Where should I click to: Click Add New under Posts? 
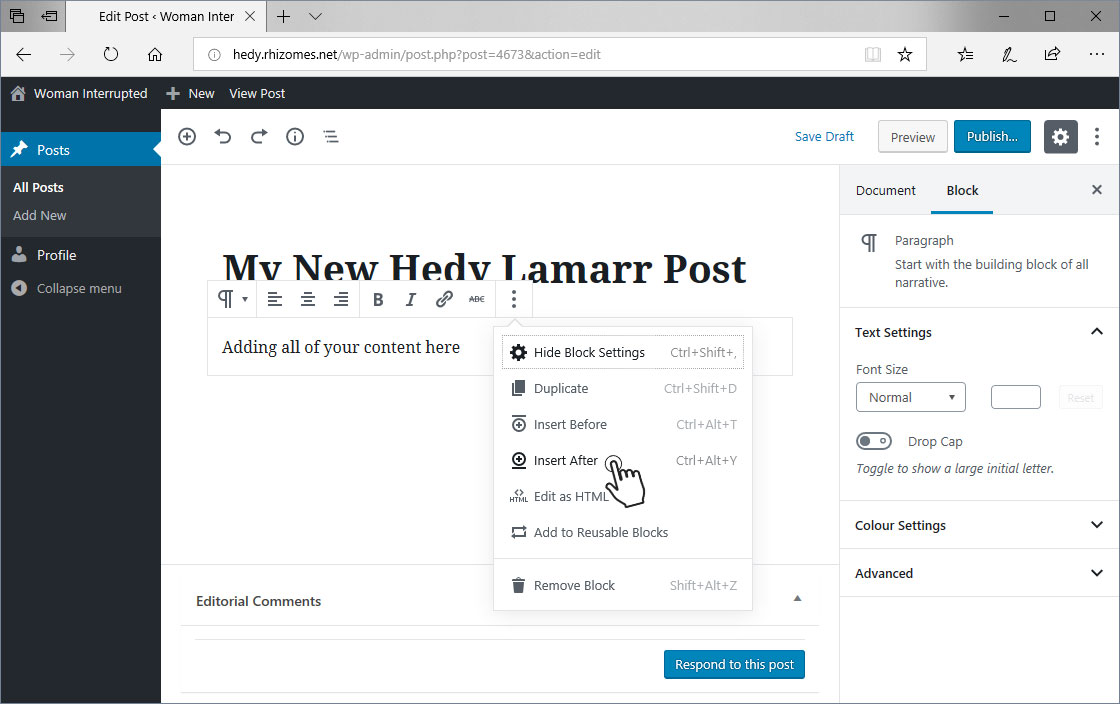pyautogui.click(x=40, y=215)
